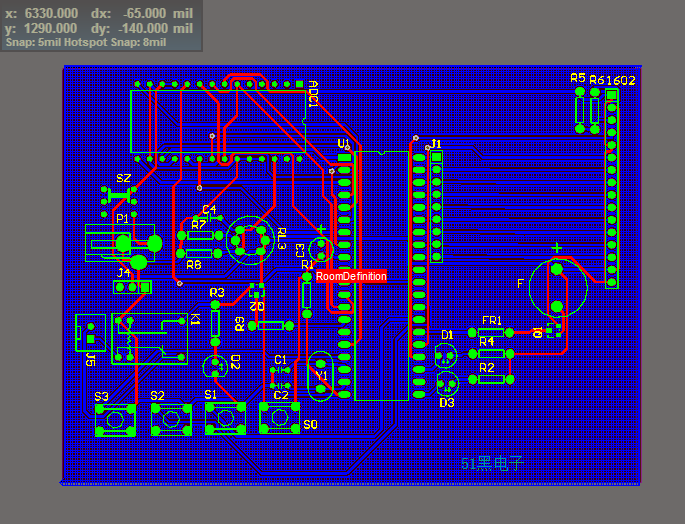The width and height of the screenshot is (685, 524).
Task: Click the dy: -140.000 mil readout
Action: tap(142, 28)
